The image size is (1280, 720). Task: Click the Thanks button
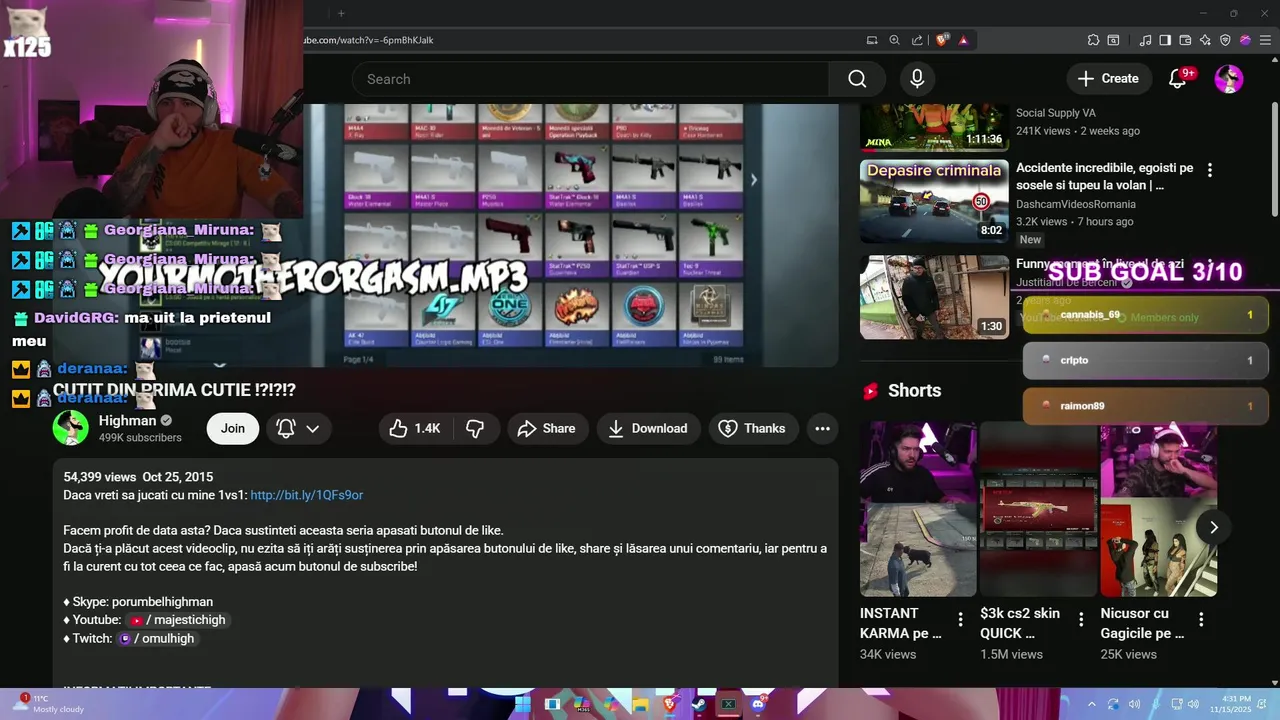pos(753,428)
